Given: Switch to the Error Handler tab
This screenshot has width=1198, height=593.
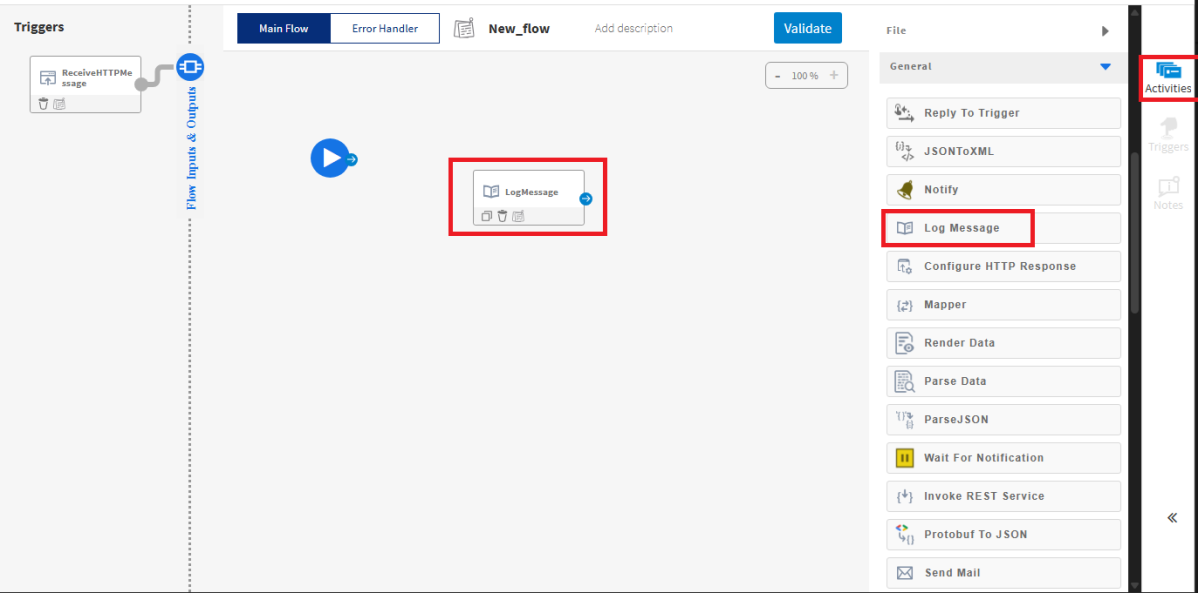Looking at the screenshot, I should point(385,28).
